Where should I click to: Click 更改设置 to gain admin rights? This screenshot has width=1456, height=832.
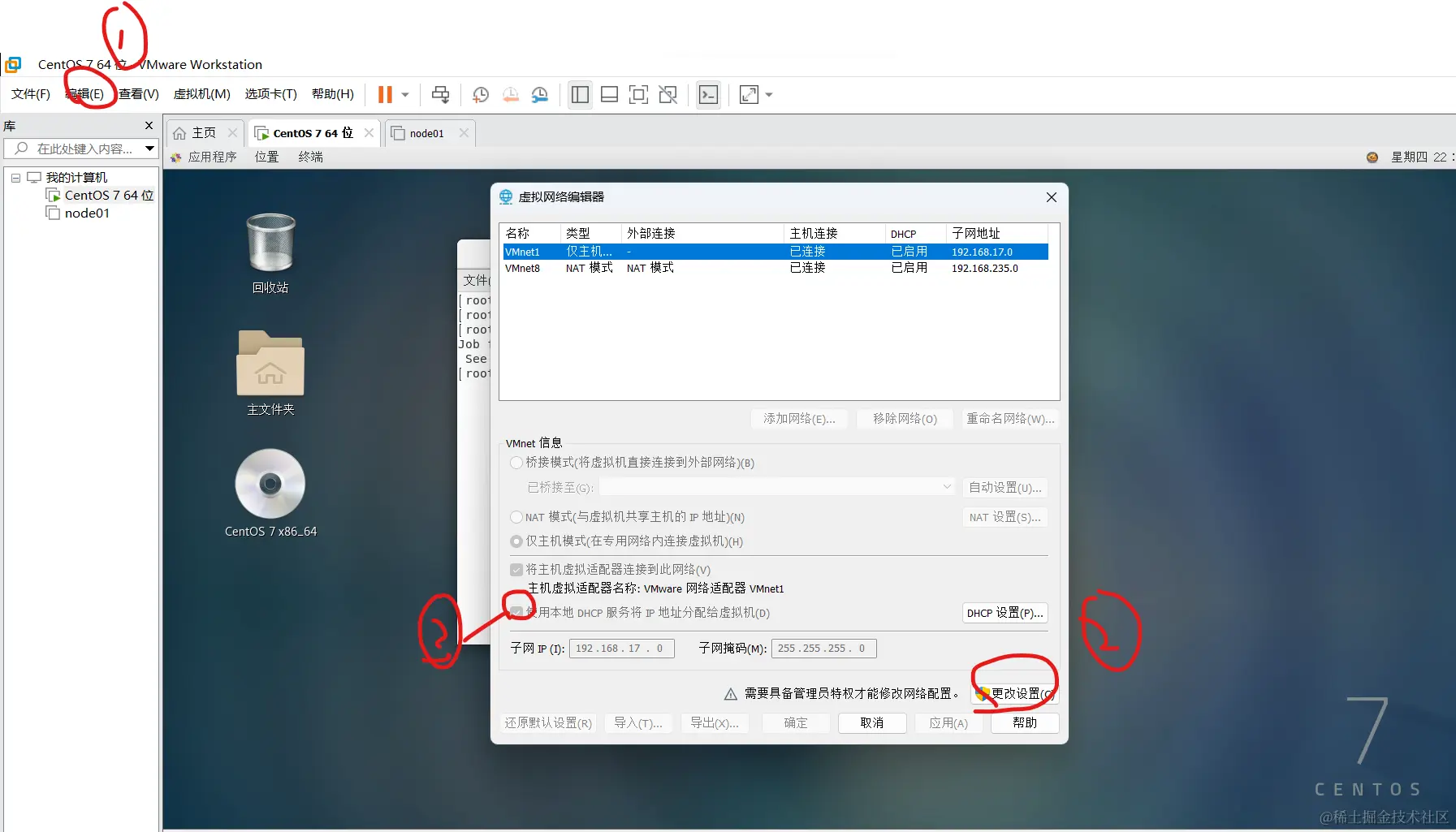coord(1014,694)
